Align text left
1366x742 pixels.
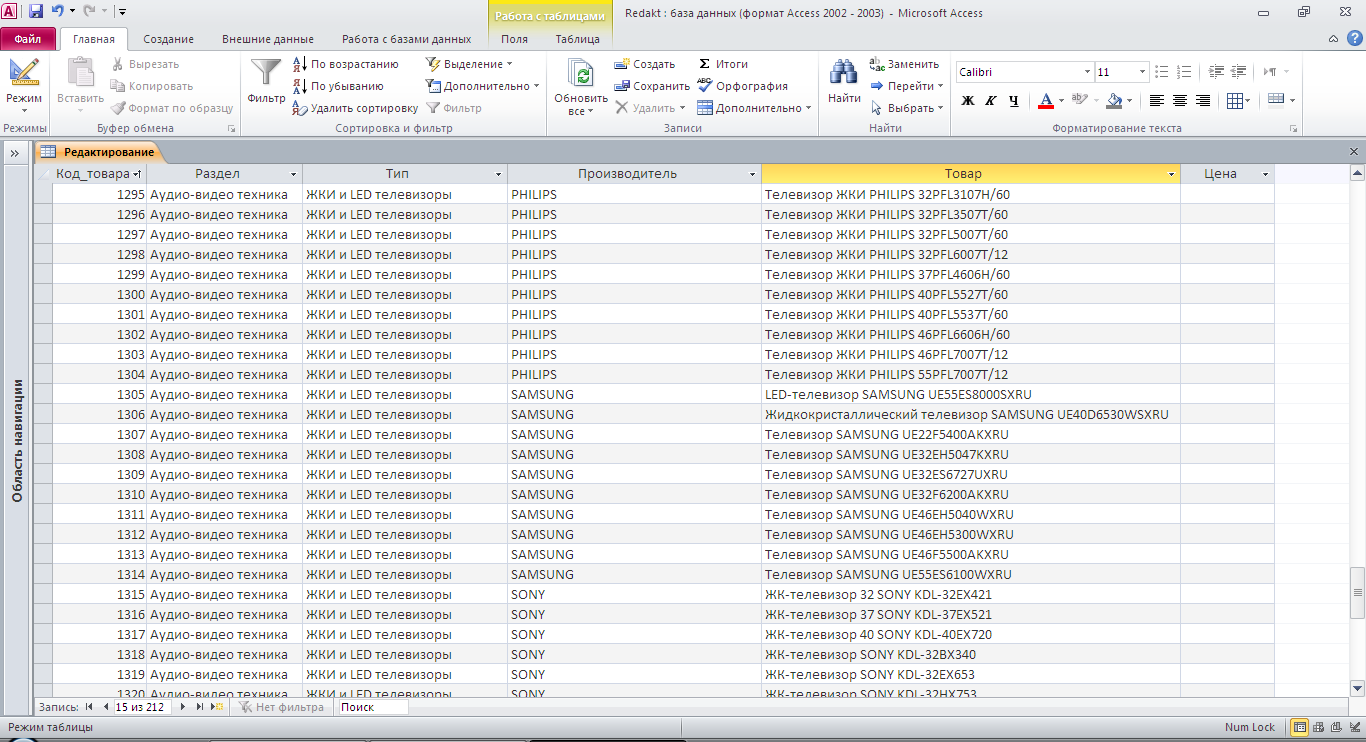(1157, 101)
